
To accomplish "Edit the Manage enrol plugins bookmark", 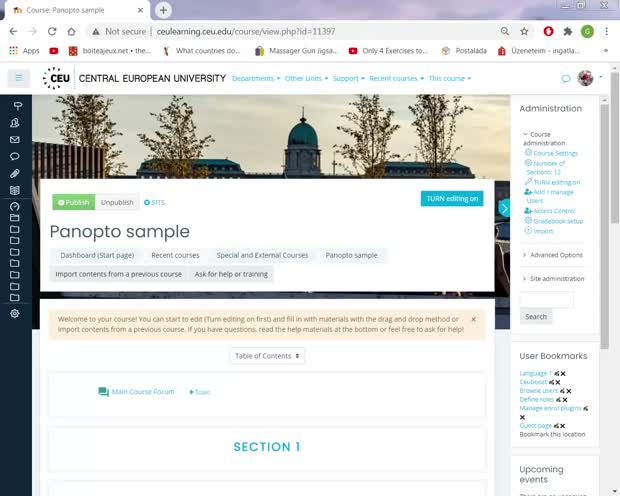I will pos(586,408).
